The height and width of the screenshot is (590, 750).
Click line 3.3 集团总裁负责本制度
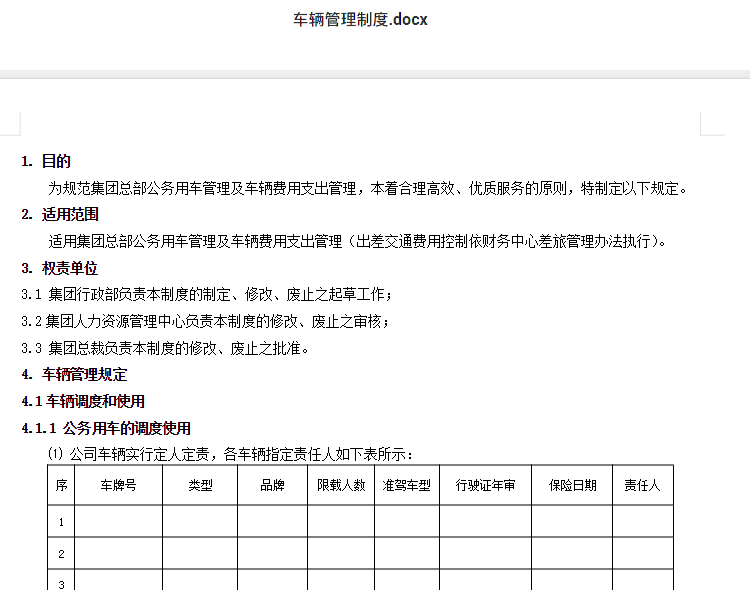click(165, 348)
